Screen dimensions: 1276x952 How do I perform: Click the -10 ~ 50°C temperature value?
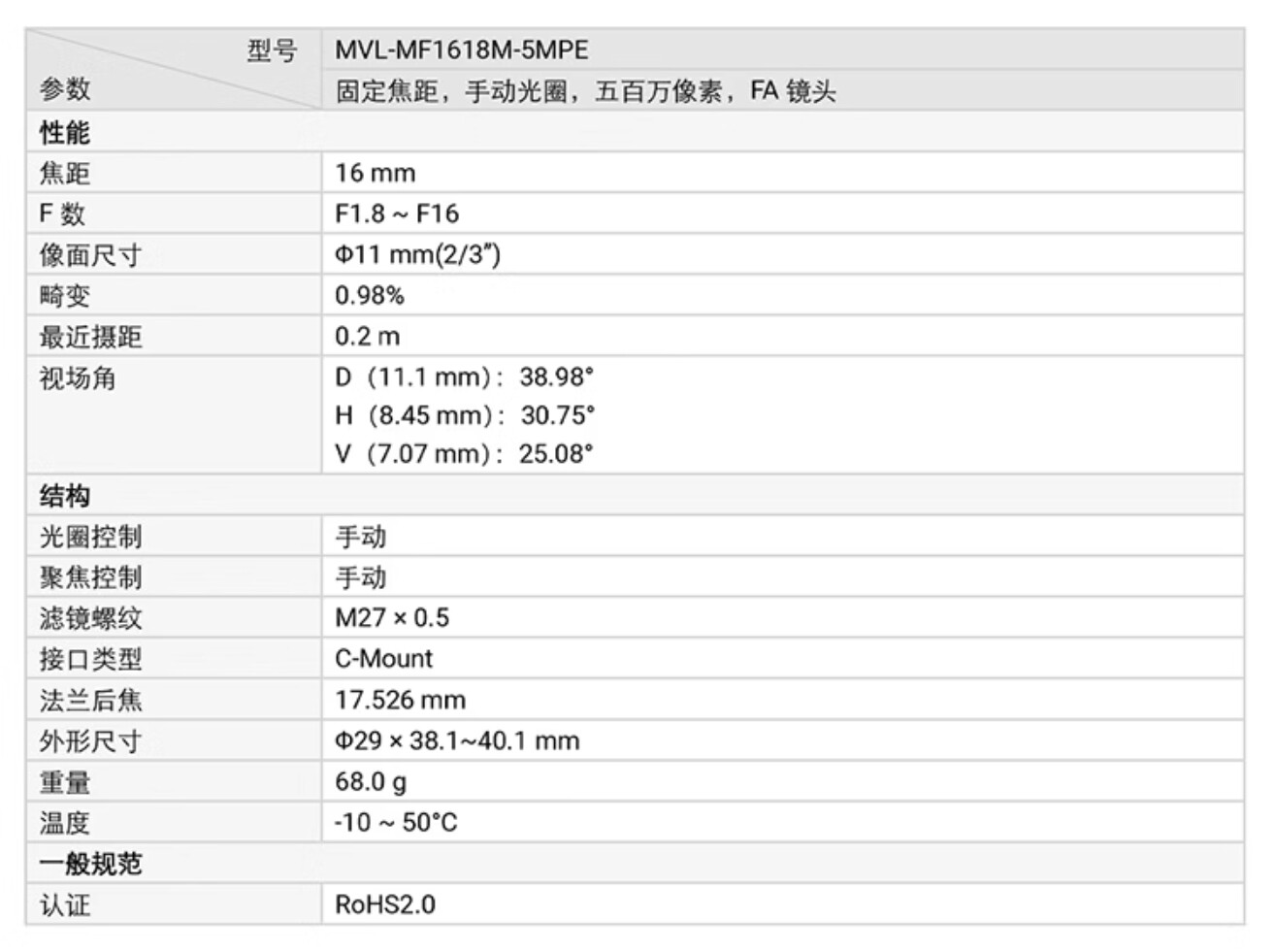[x=395, y=822]
